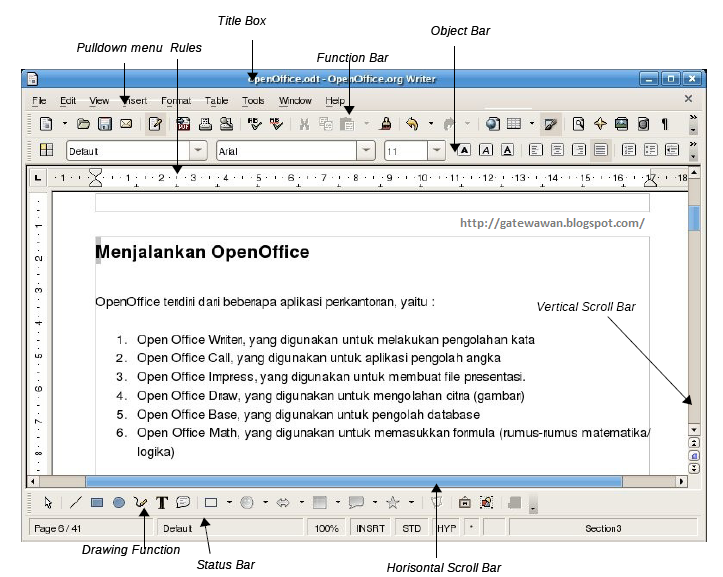Image resolution: width=723 pixels, height=577 pixels.
Task: Select the Rectangle drawing tool
Action: (x=97, y=502)
